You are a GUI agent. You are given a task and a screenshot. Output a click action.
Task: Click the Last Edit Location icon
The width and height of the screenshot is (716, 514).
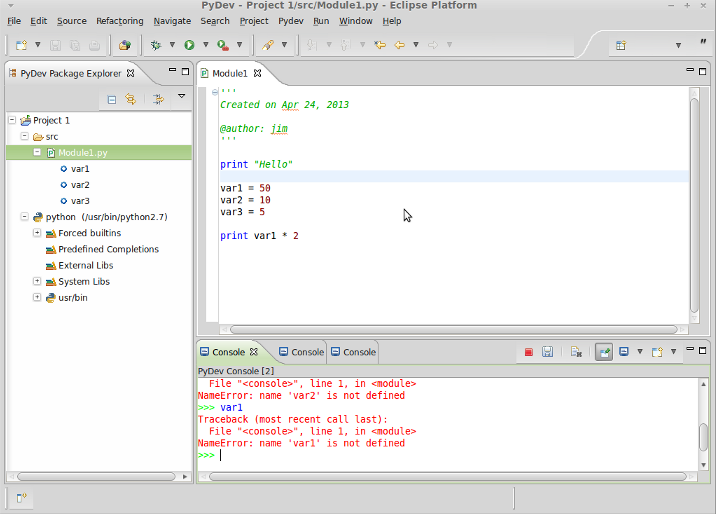pos(380,45)
